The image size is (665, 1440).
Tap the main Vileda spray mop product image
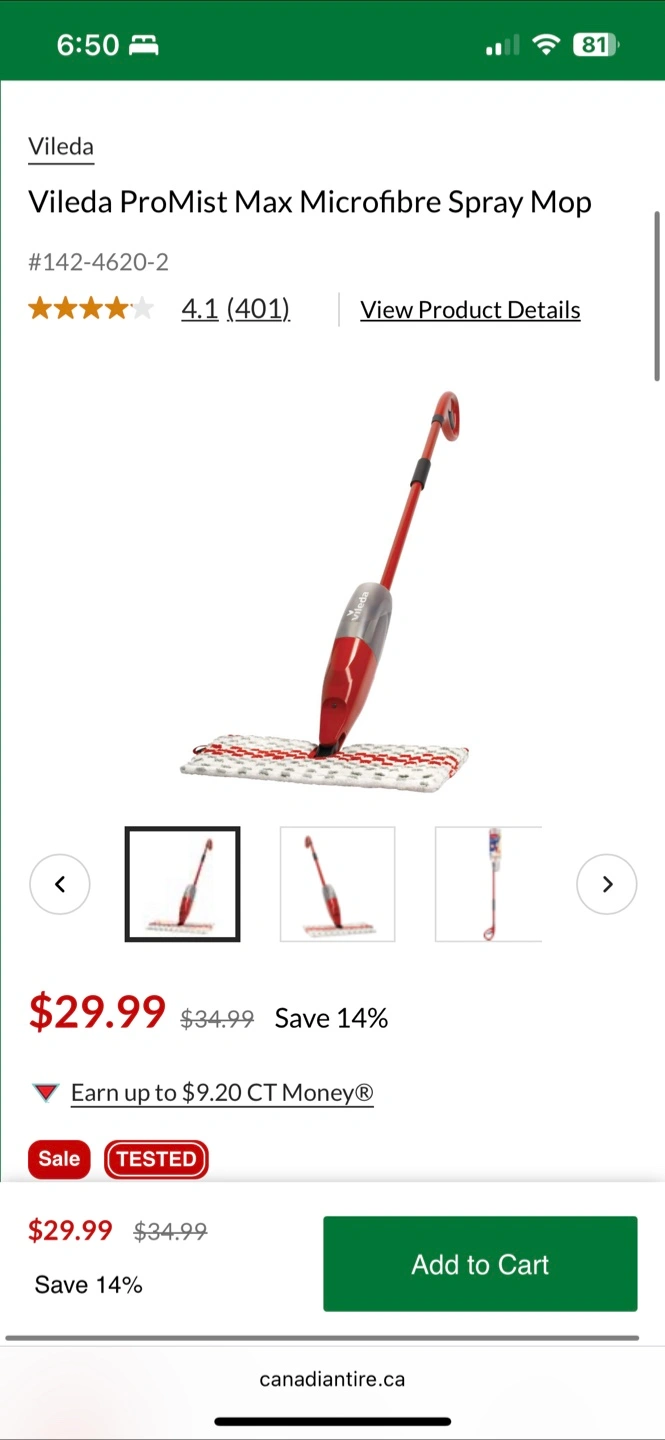point(325,592)
